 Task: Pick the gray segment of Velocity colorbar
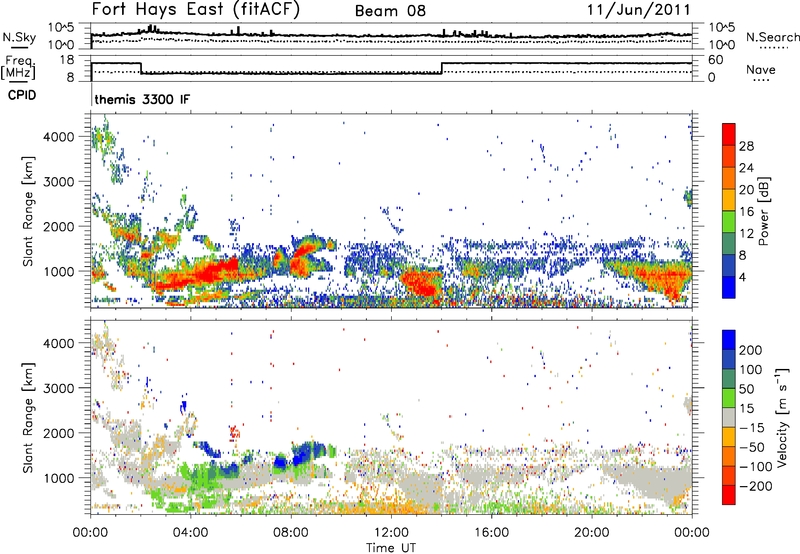point(729,417)
